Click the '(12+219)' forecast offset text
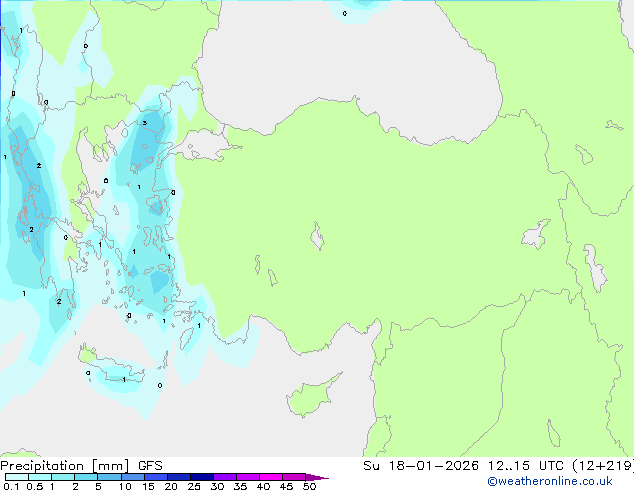 click(x=603, y=466)
